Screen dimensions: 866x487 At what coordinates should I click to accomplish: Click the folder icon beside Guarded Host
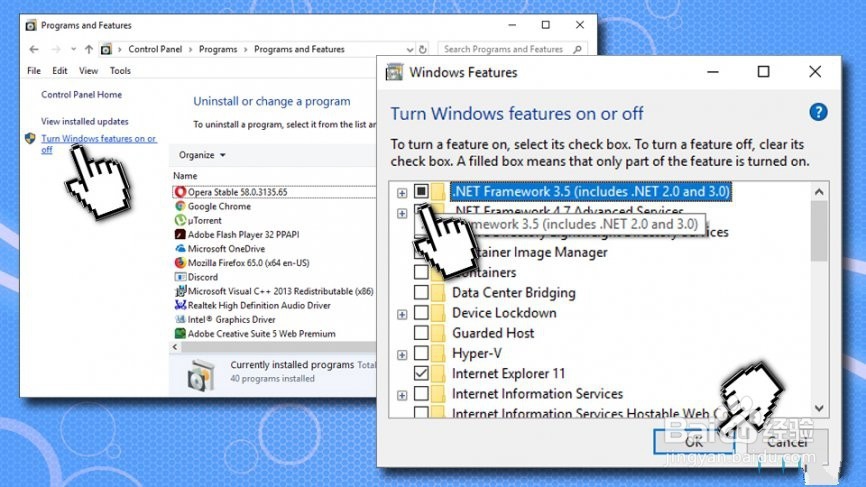(438, 333)
